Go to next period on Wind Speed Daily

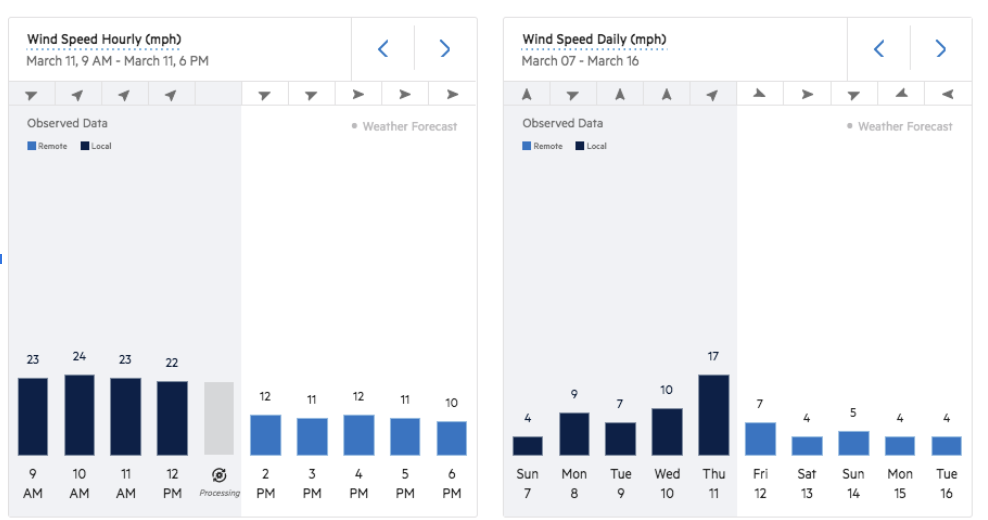coord(940,49)
